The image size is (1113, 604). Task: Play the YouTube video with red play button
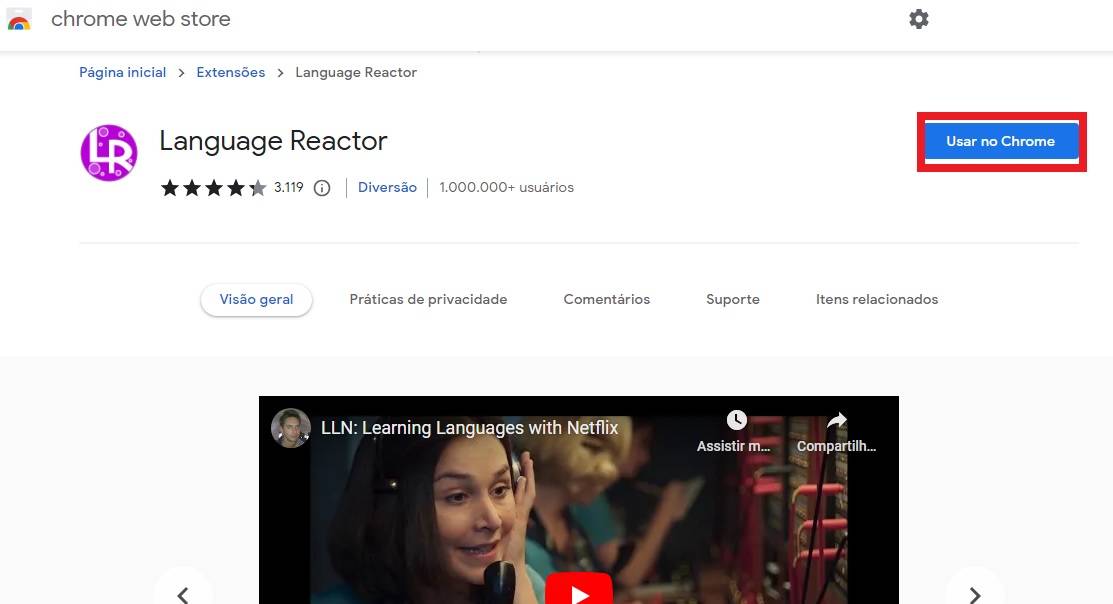[579, 590]
